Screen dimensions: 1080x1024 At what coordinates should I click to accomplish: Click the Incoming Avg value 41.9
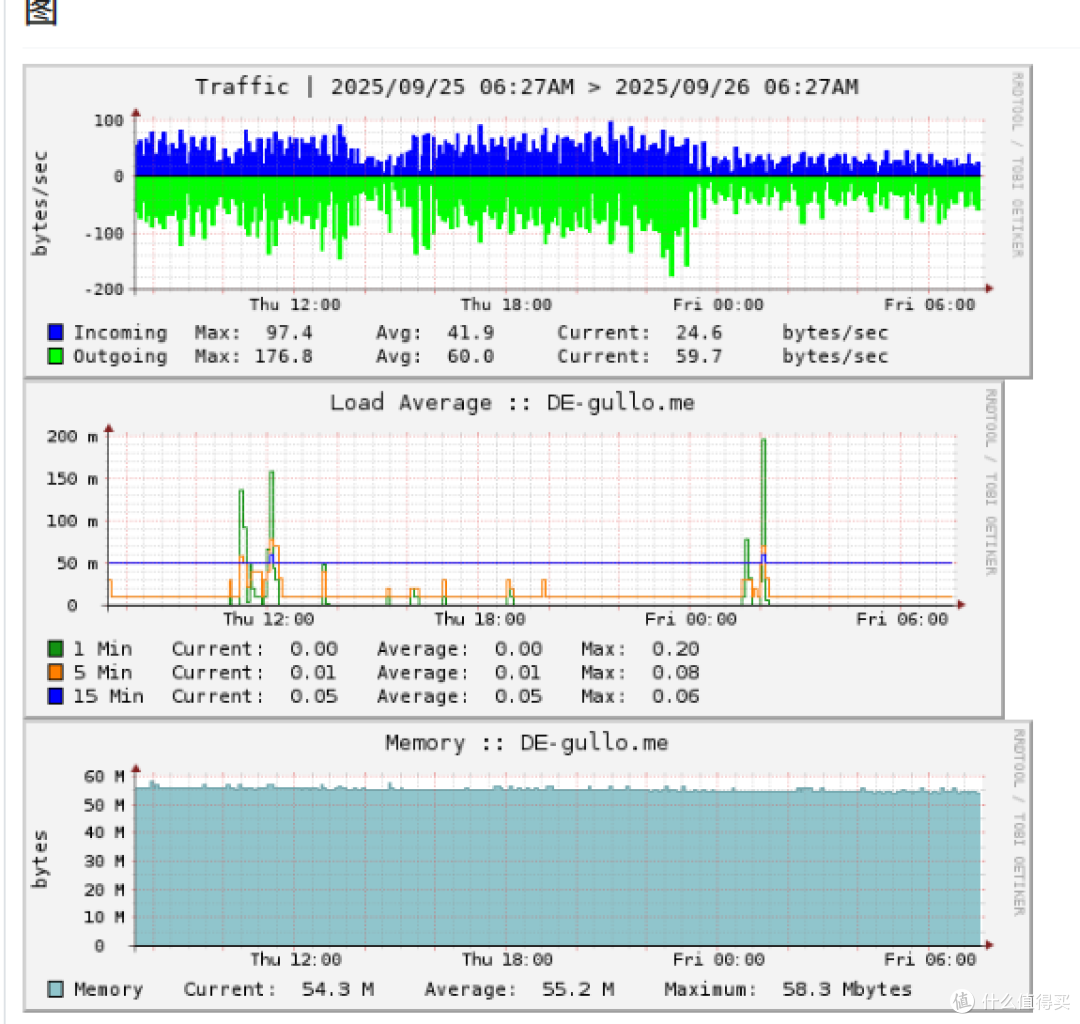pyautogui.click(x=470, y=333)
